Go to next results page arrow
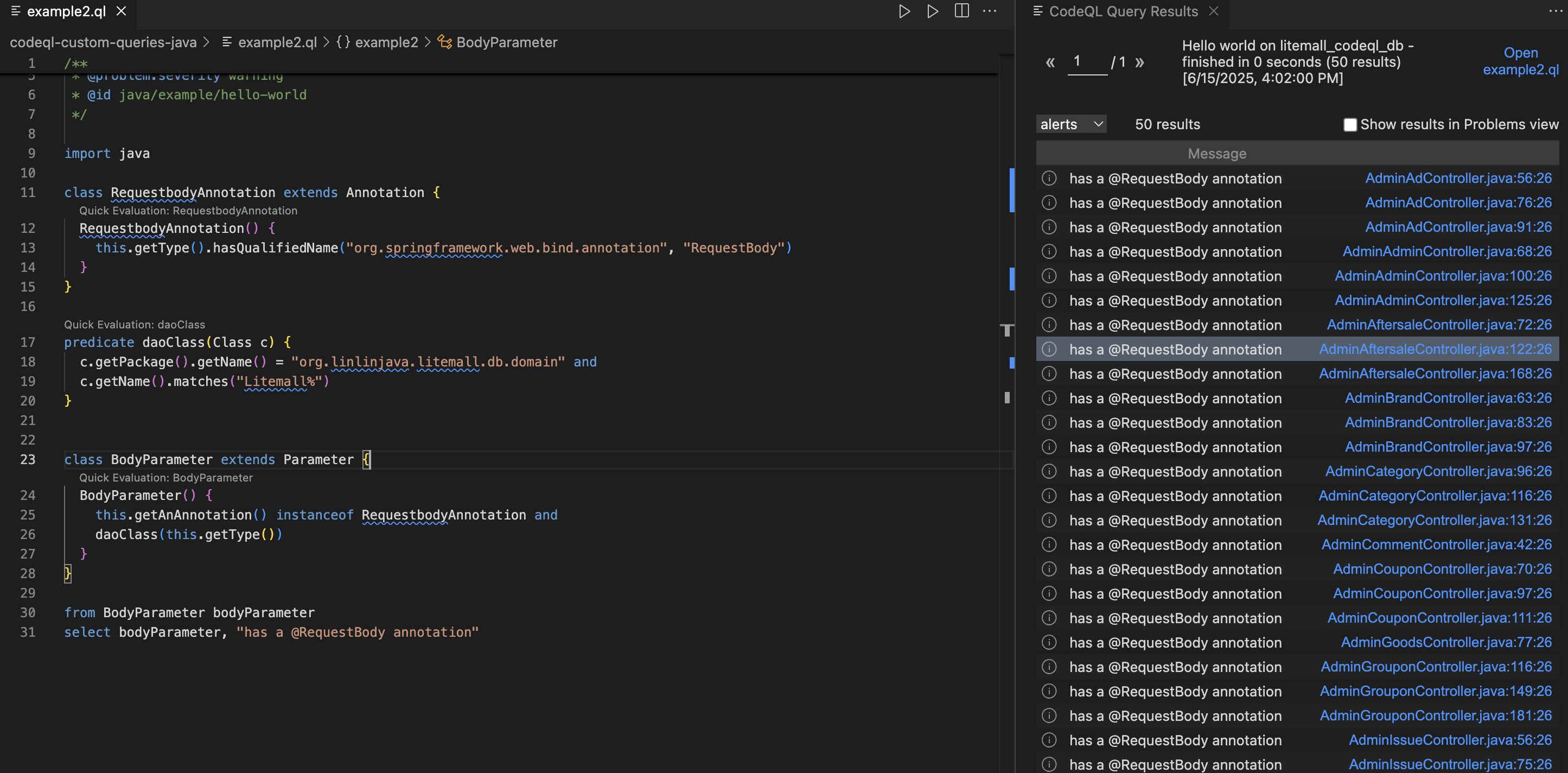 click(x=1139, y=62)
